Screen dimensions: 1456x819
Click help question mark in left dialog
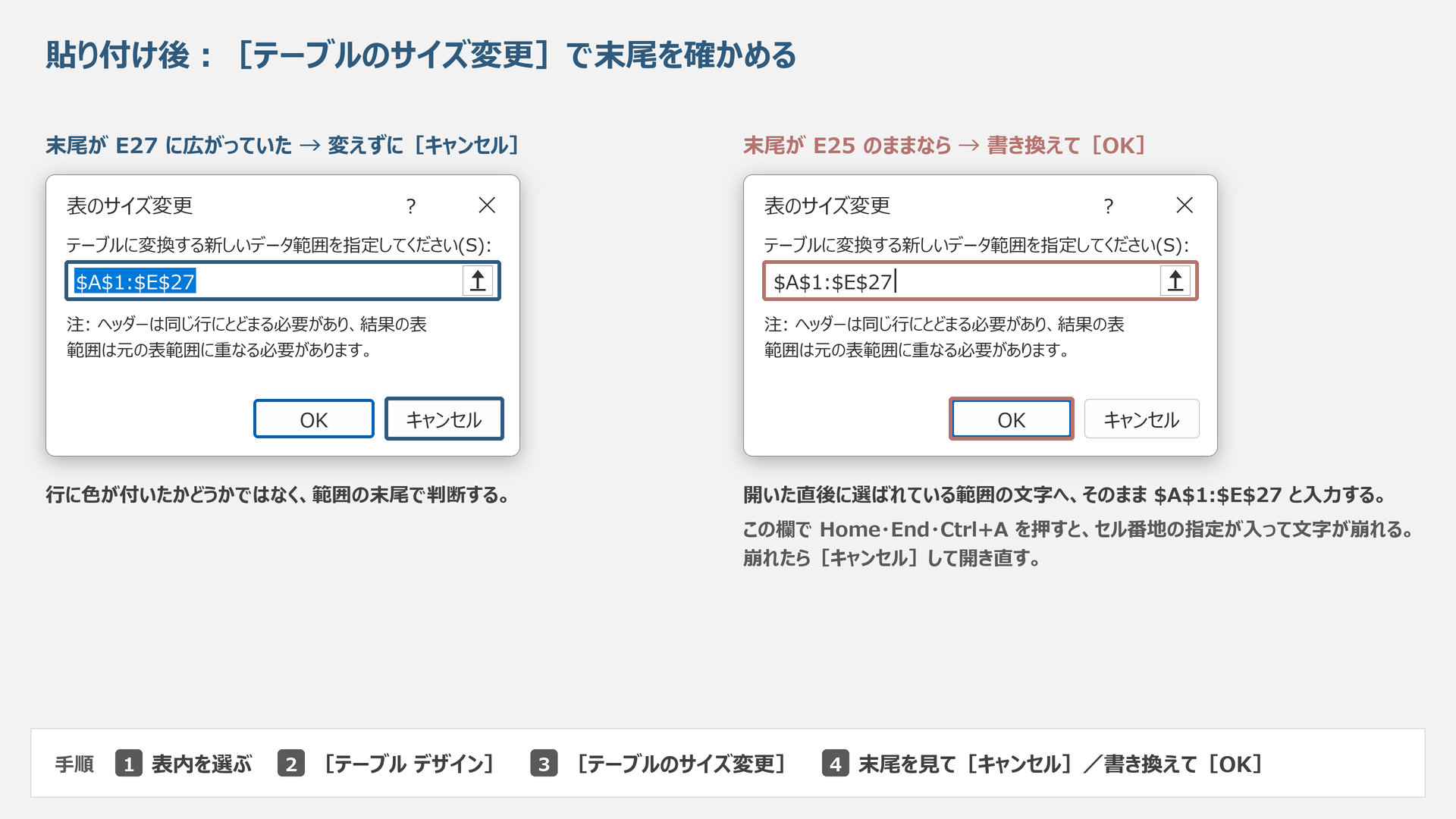click(x=411, y=206)
